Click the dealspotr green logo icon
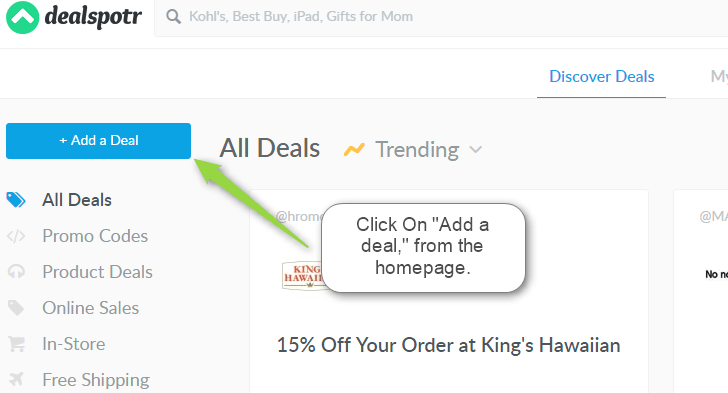Viewport: 728px width, 393px height. pyautogui.click(x=22, y=17)
